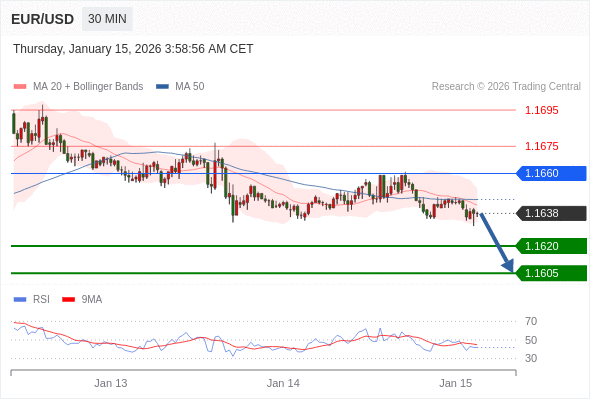
Task: Click the red 1.1695 resistance label
Action: coord(541,111)
